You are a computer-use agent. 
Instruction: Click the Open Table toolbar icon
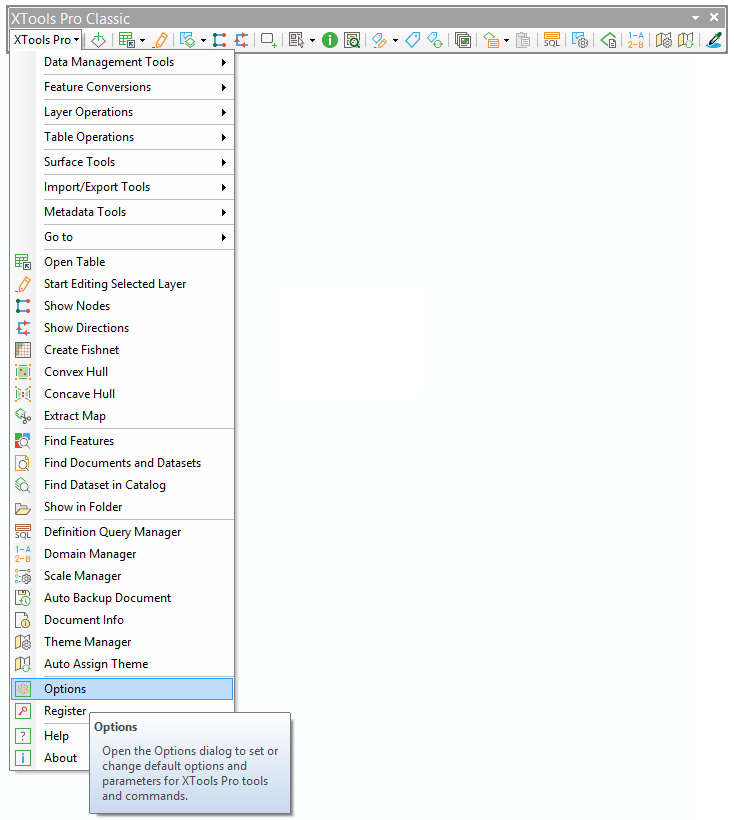[126, 40]
